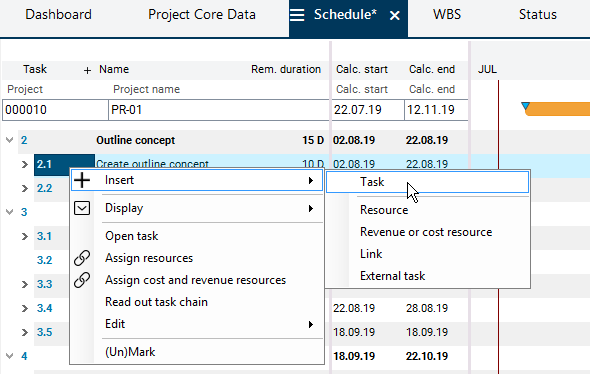
Task: Click task ID link 2.1
Action: (x=44, y=164)
